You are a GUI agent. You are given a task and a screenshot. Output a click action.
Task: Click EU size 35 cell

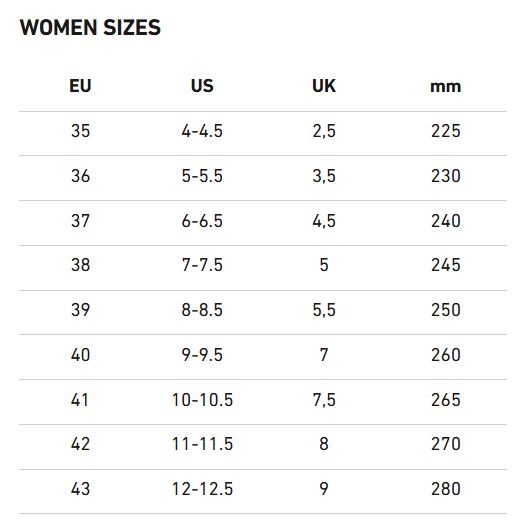click(80, 131)
